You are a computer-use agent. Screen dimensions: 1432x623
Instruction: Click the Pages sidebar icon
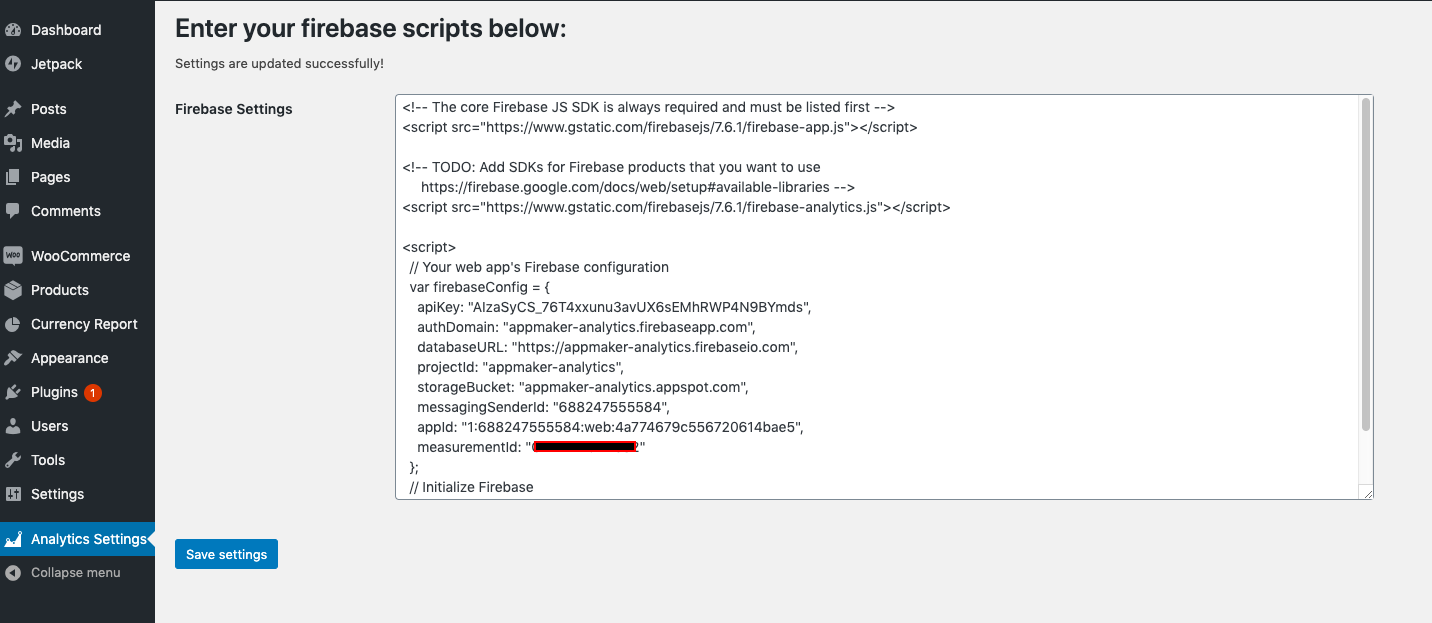pos(13,177)
